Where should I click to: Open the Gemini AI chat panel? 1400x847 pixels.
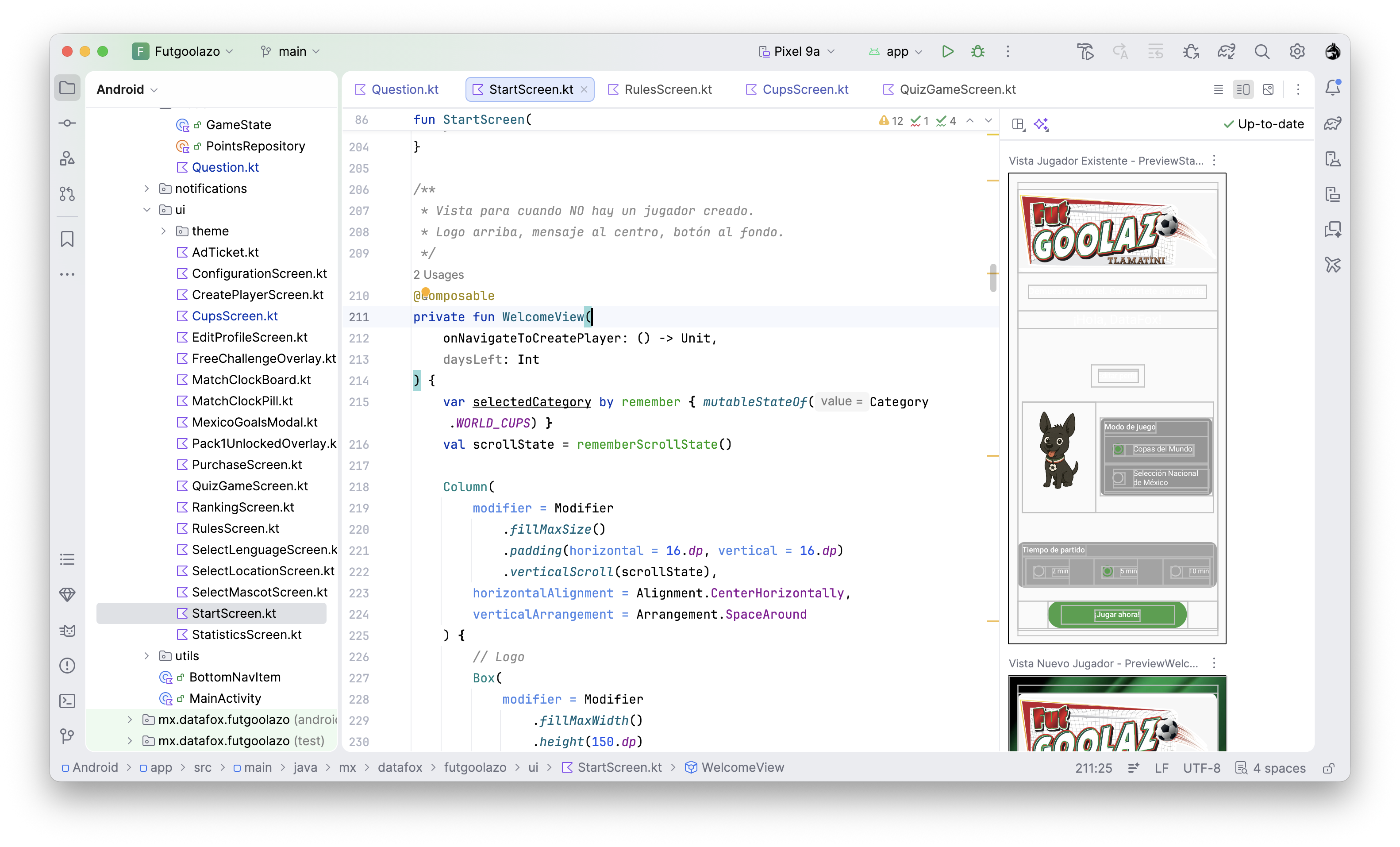(x=1333, y=230)
